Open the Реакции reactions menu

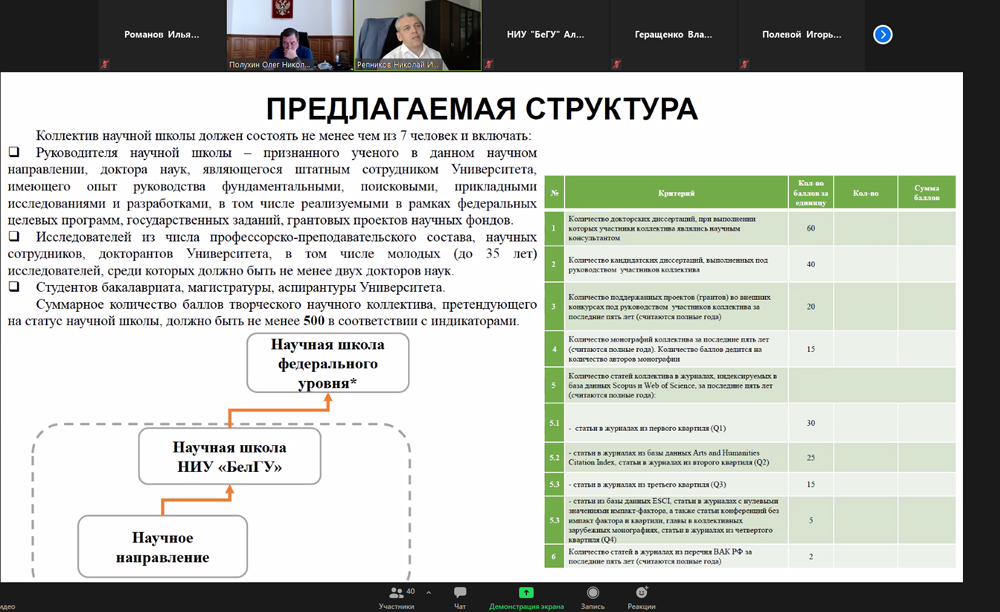(x=641, y=596)
